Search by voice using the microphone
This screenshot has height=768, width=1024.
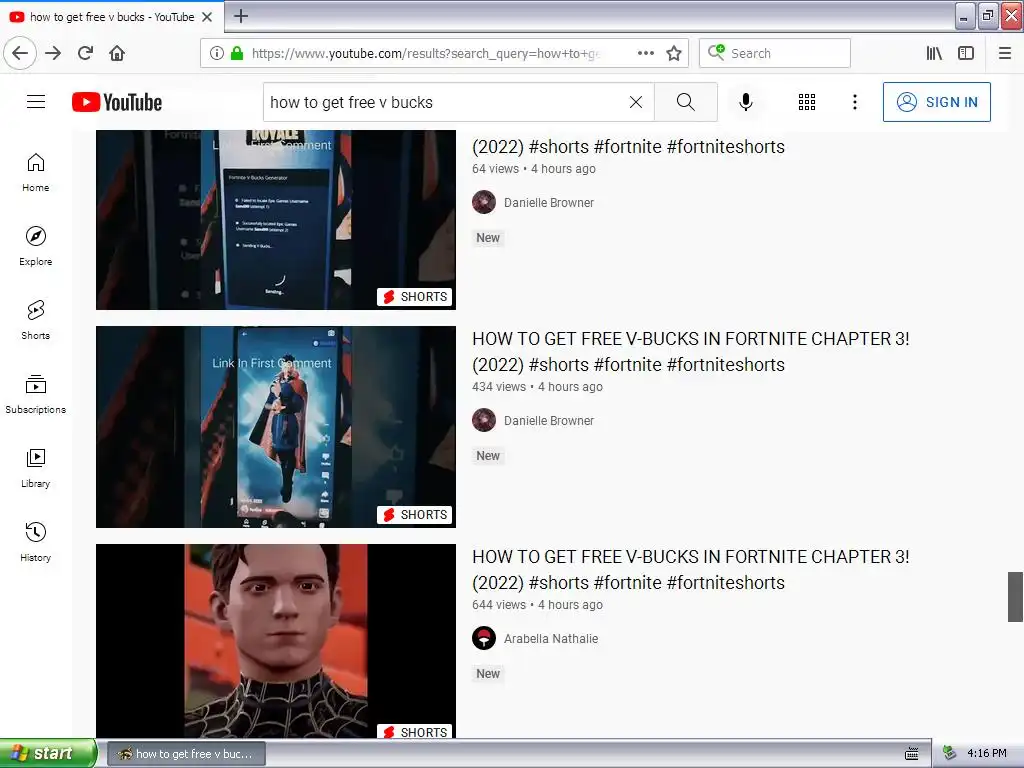(x=746, y=102)
